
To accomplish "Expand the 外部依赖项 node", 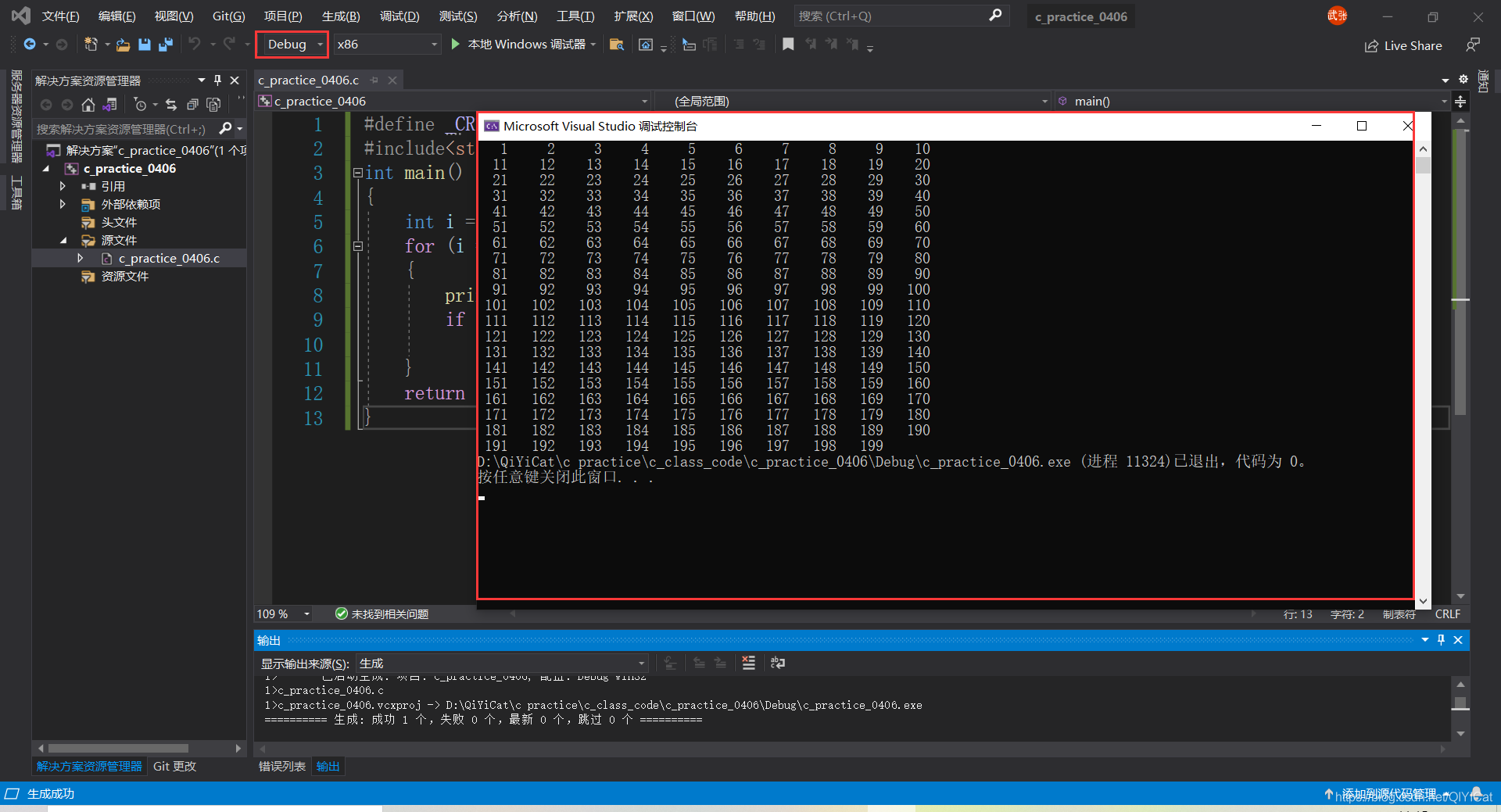I will (x=63, y=204).
